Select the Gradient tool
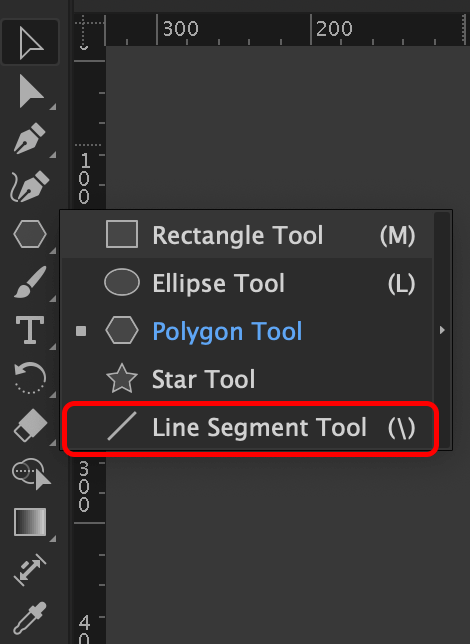The width and height of the screenshot is (470, 644). [x=30, y=522]
